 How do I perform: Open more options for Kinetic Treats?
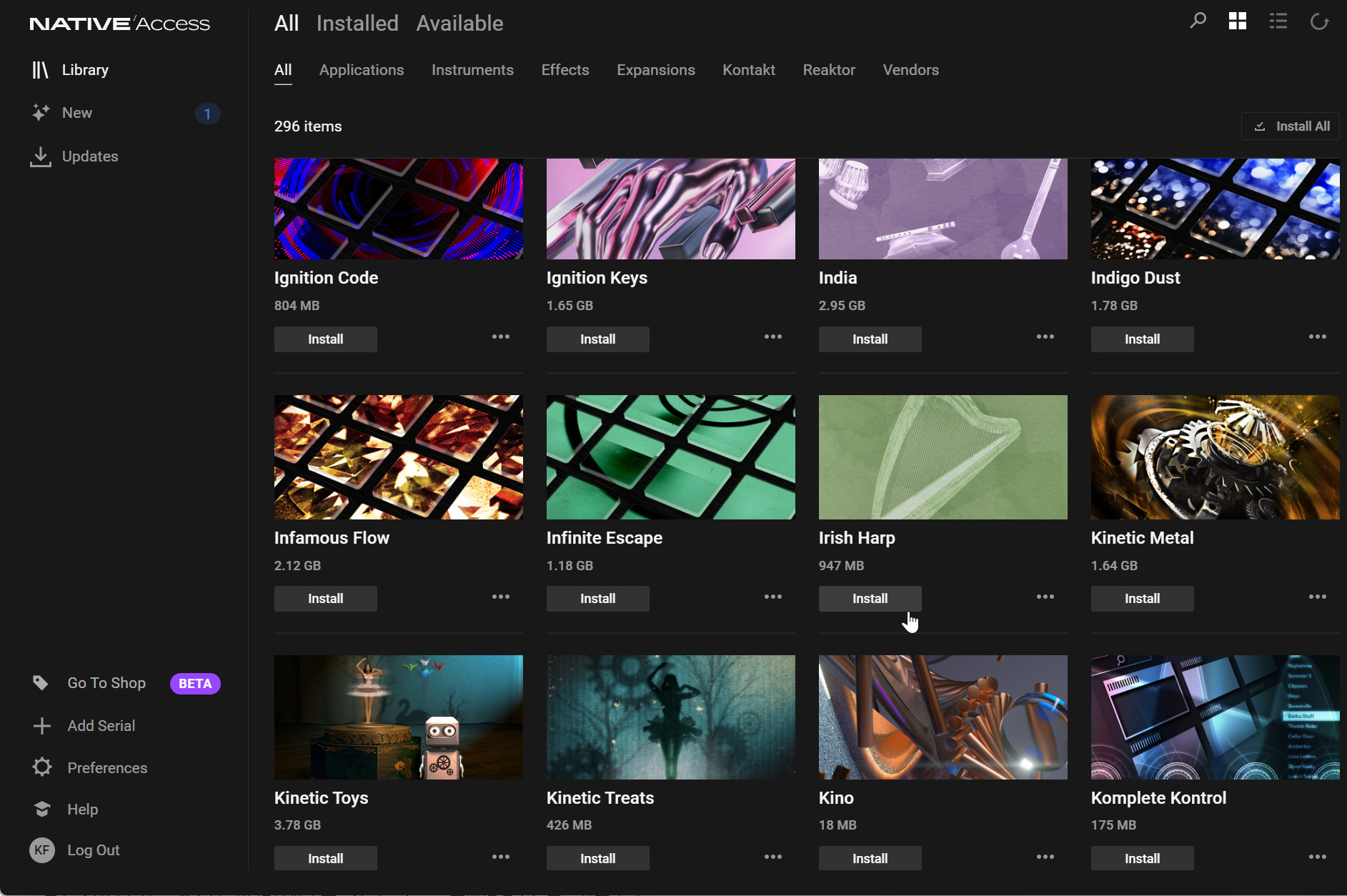pos(773,857)
